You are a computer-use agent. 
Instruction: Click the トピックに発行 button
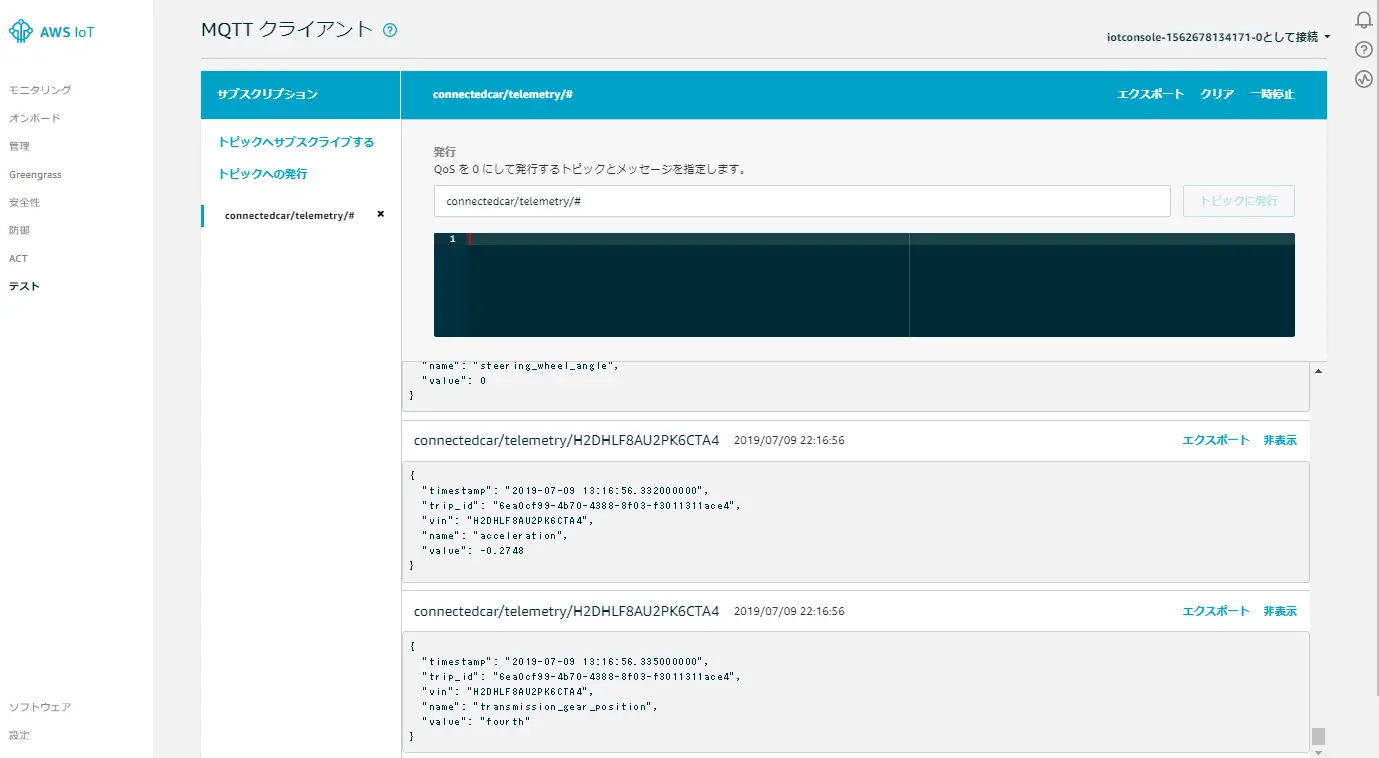[x=1239, y=201]
